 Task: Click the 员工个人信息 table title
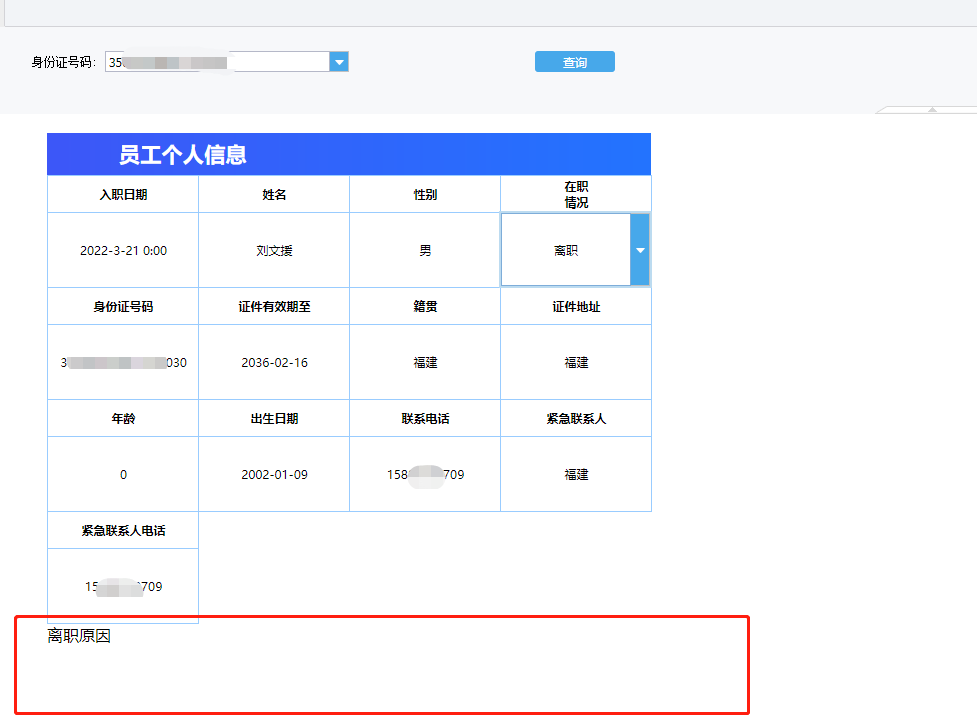click(183, 155)
